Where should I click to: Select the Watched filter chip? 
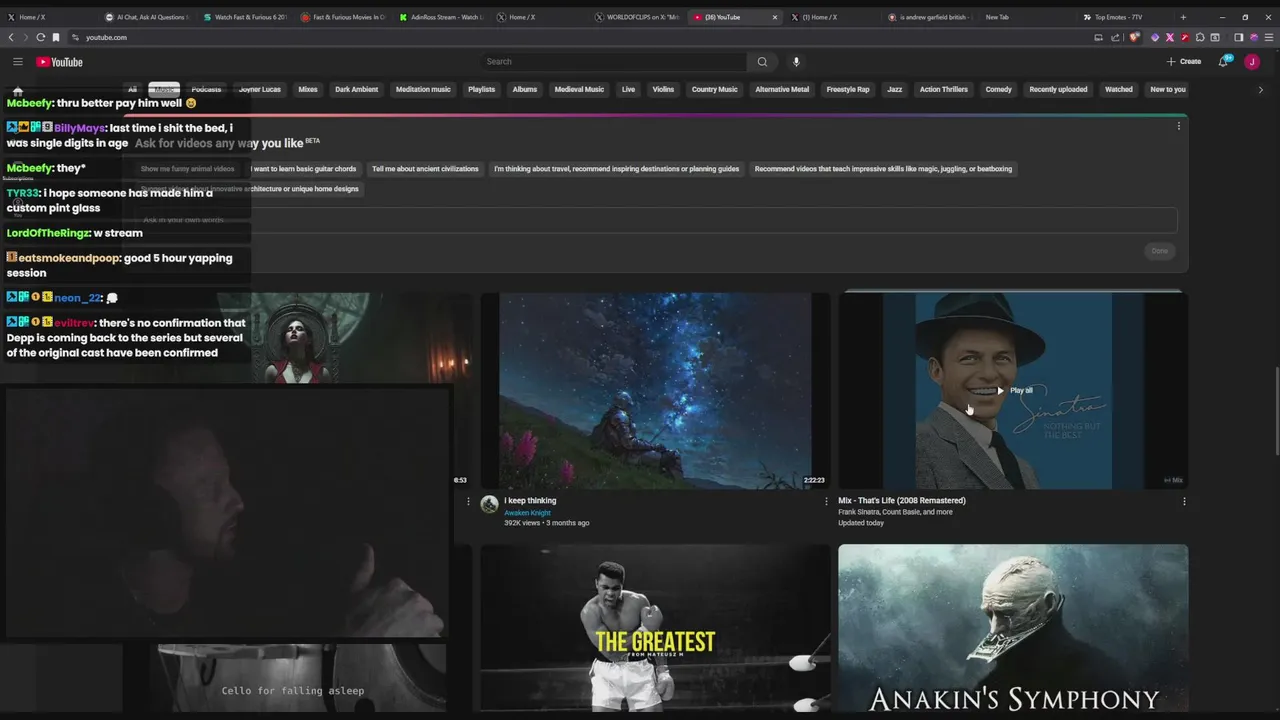click(x=1119, y=89)
